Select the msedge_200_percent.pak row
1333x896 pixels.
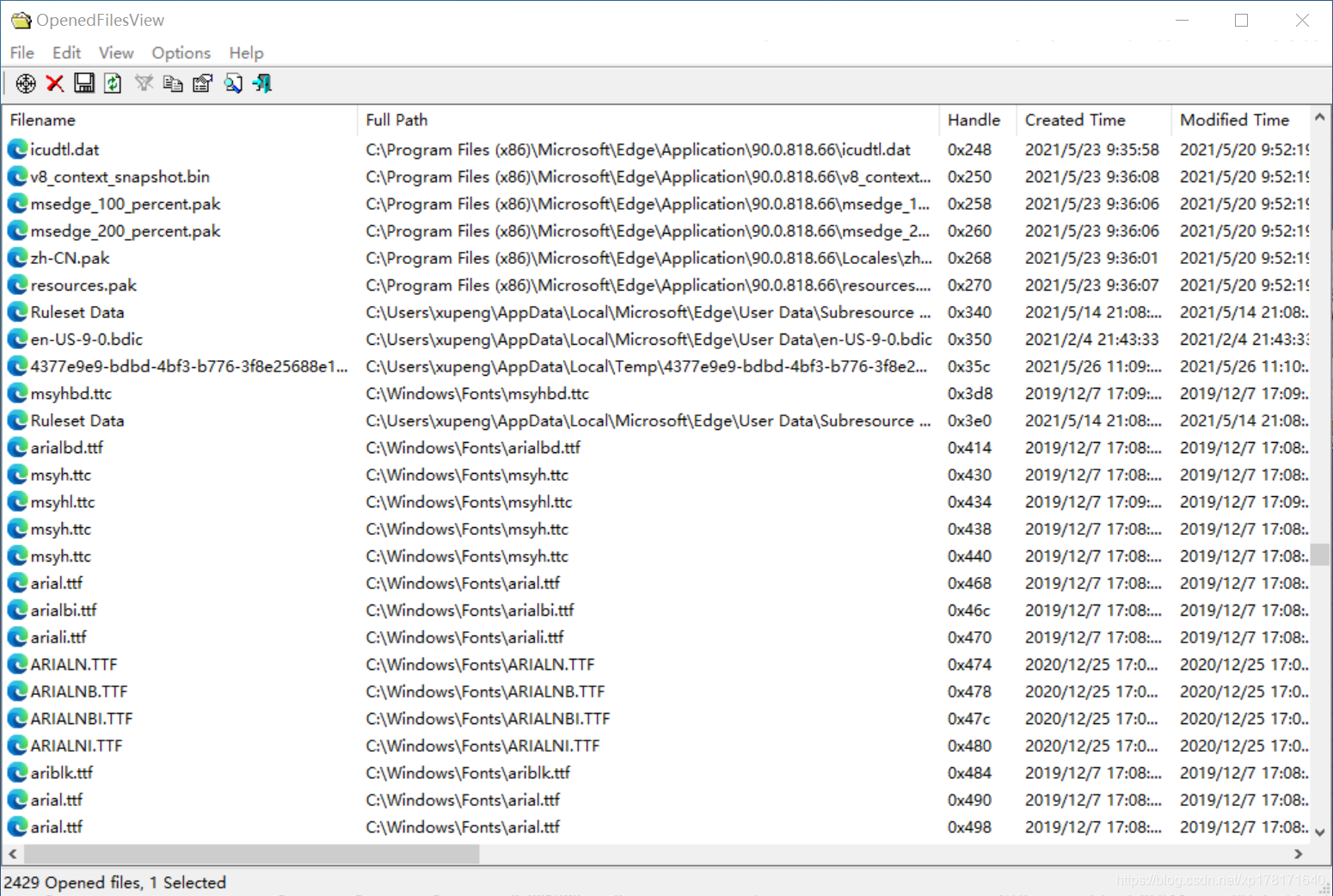point(656,230)
